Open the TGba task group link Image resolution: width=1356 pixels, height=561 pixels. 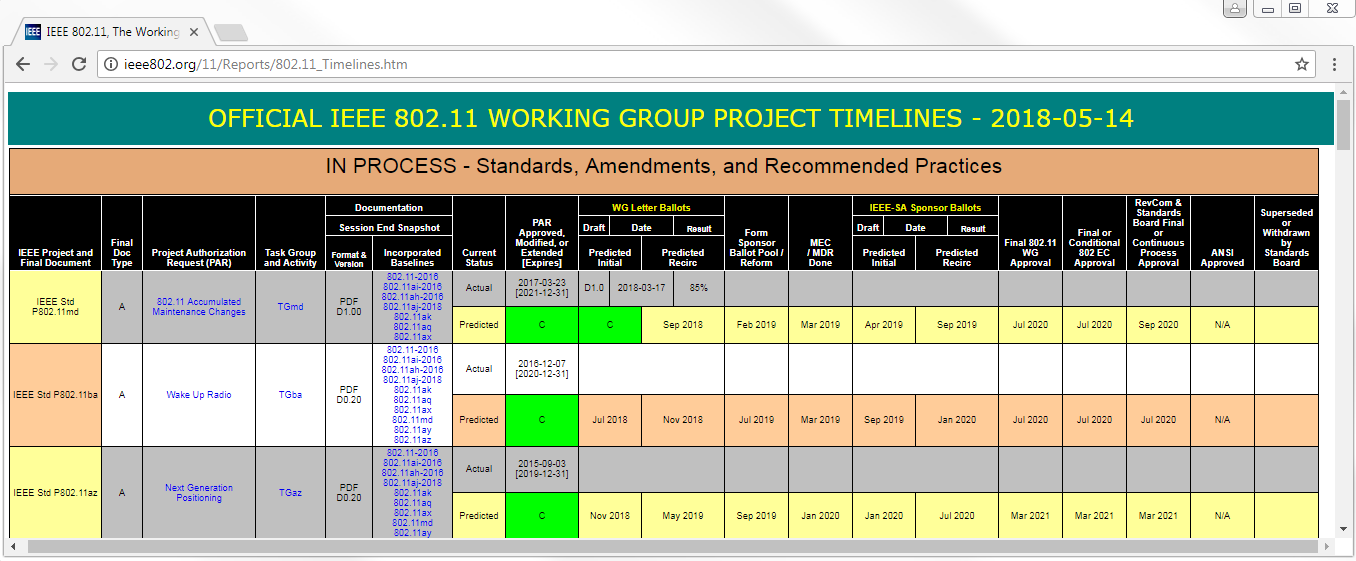290,395
